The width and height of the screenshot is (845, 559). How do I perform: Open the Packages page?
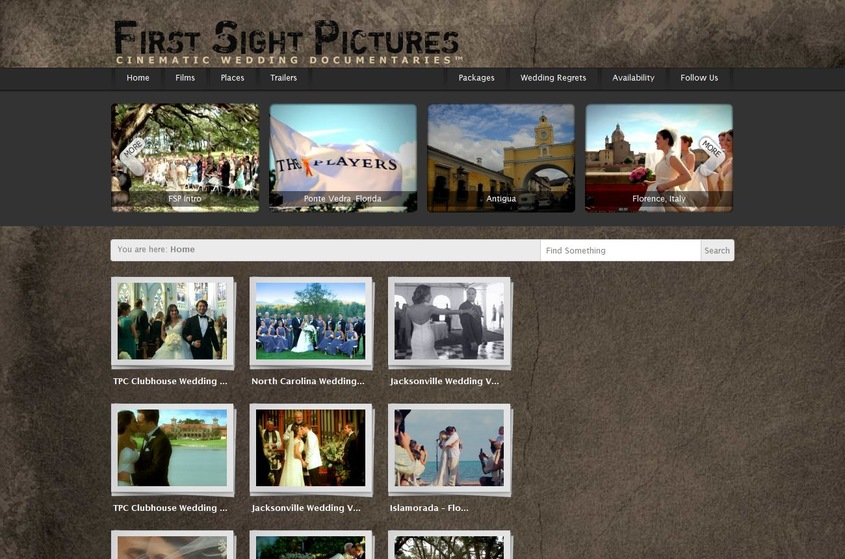coord(476,78)
